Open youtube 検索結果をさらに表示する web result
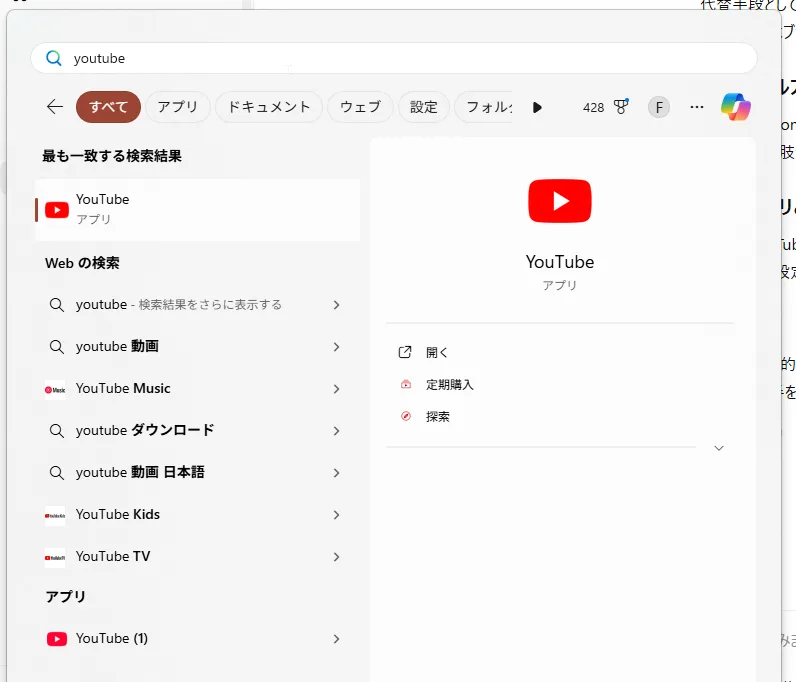Image resolution: width=796 pixels, height=682 pixels. [x=195, y=305]
